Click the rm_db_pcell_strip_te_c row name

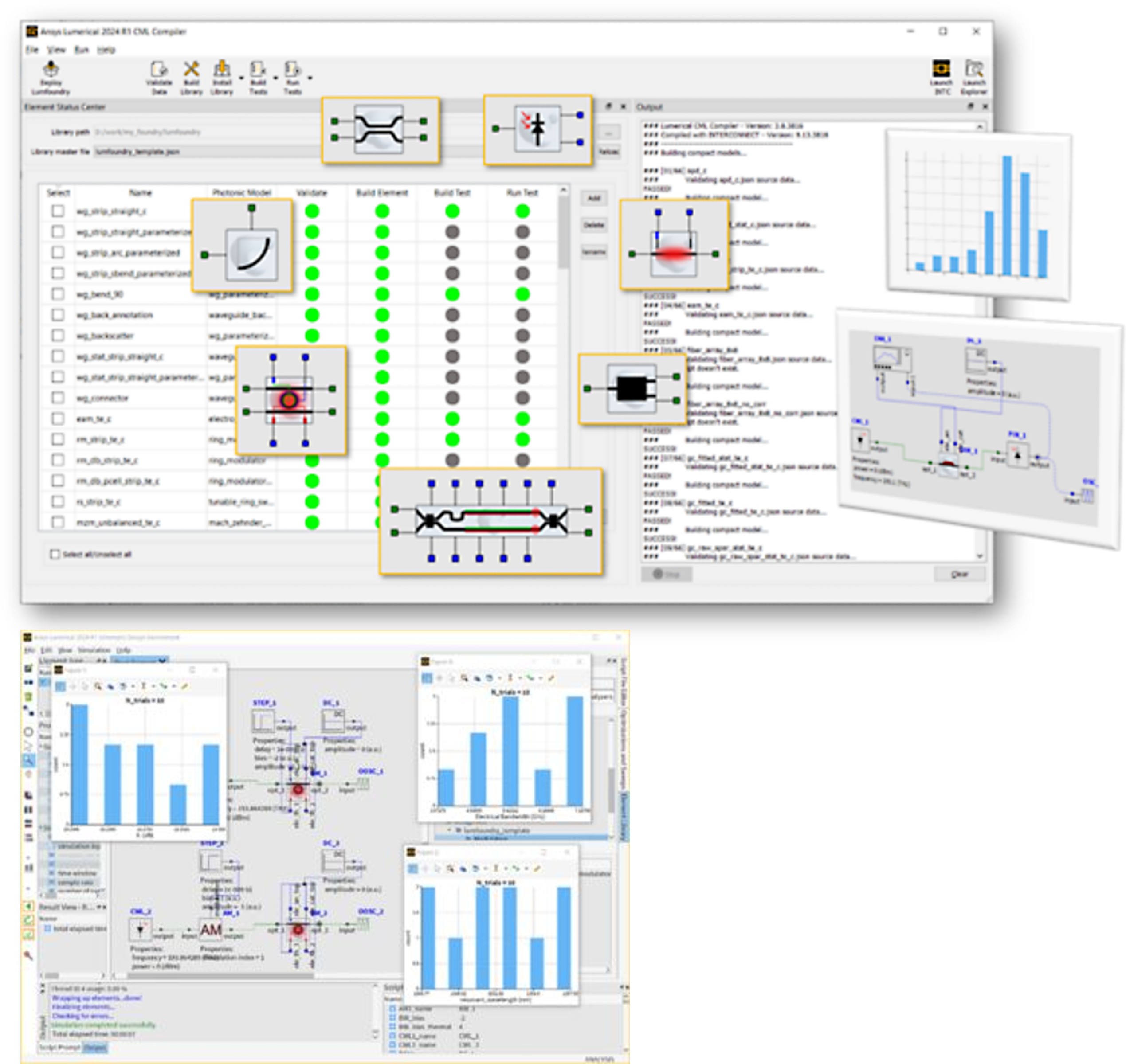(x=118, y=481)
